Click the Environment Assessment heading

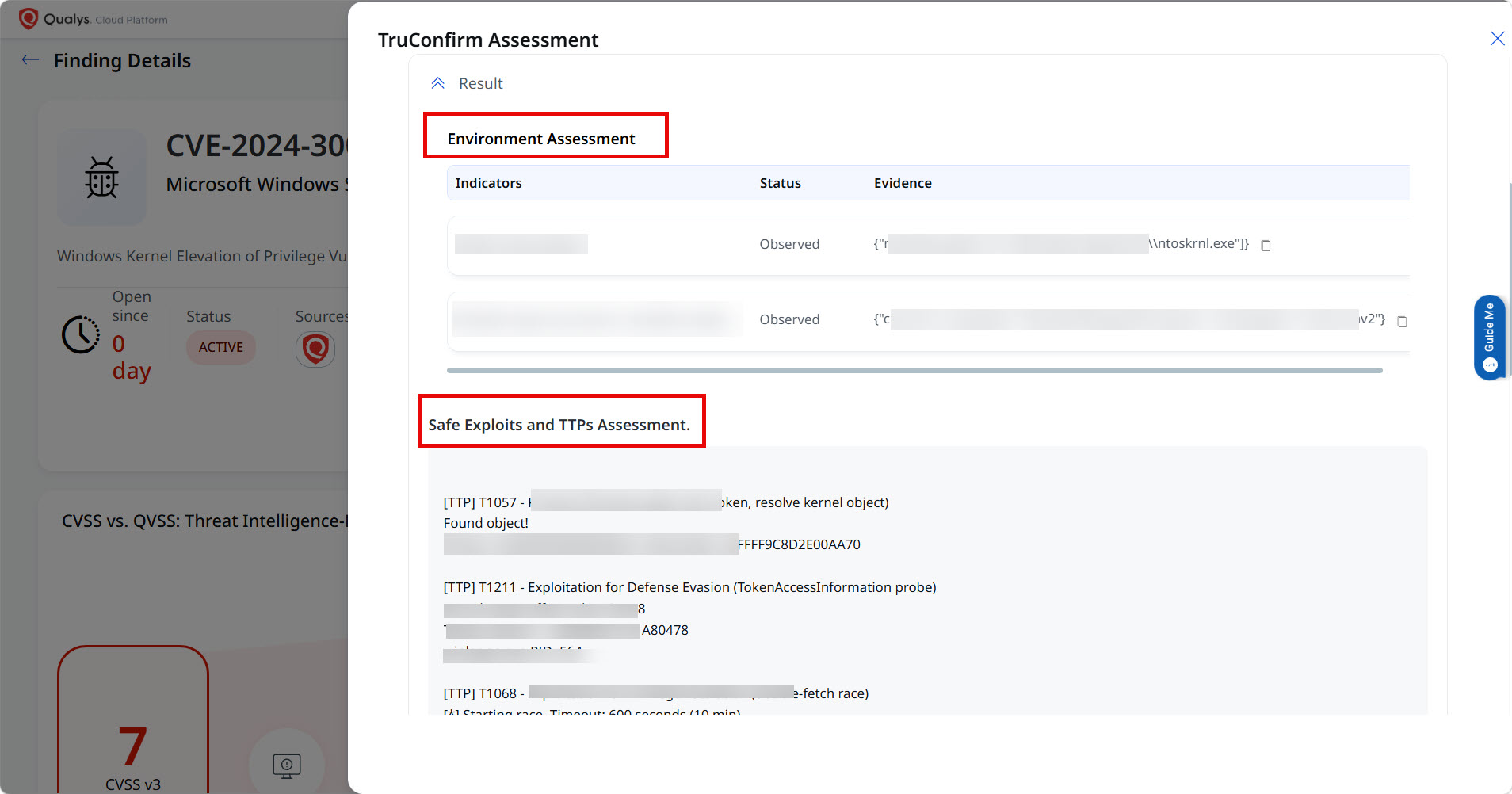coord(541,139)
